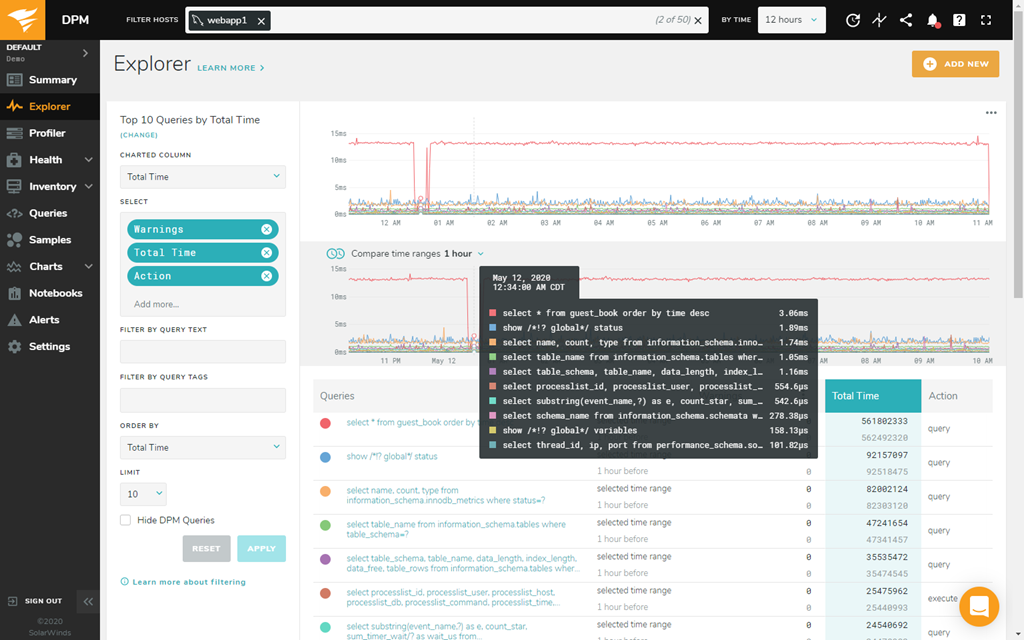Screen dimensions: 1024x640
Task: Open the 12 hours time range dropdown
Action: tap(791, 20)
